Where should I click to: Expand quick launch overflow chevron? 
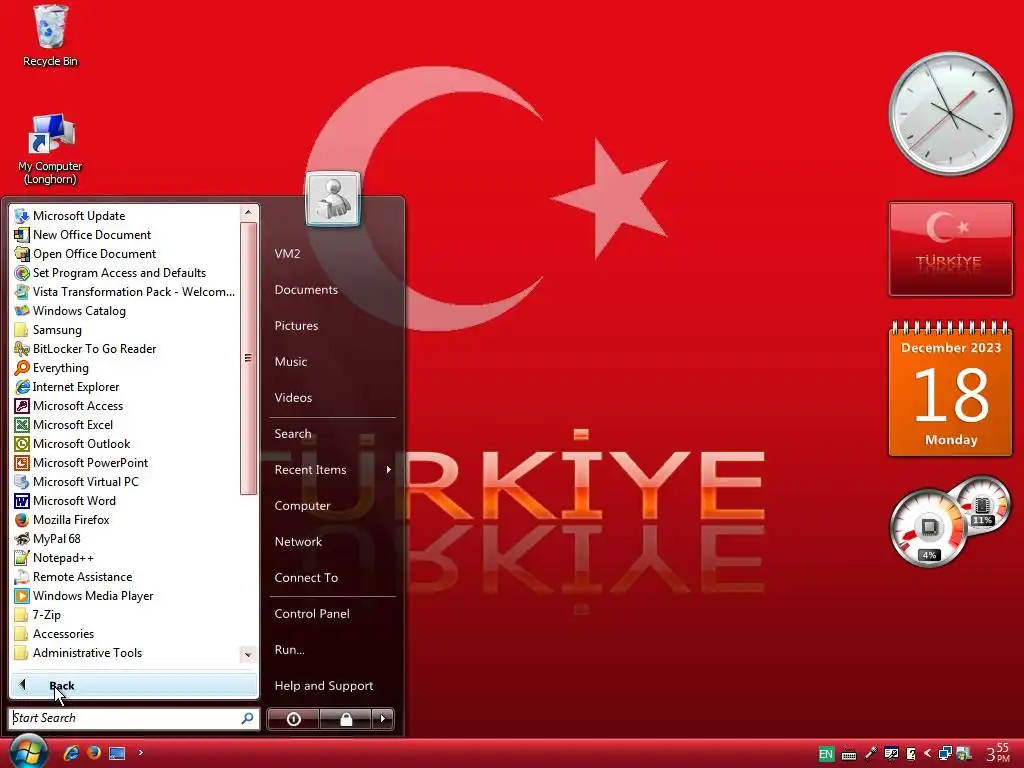click(140, 752)
